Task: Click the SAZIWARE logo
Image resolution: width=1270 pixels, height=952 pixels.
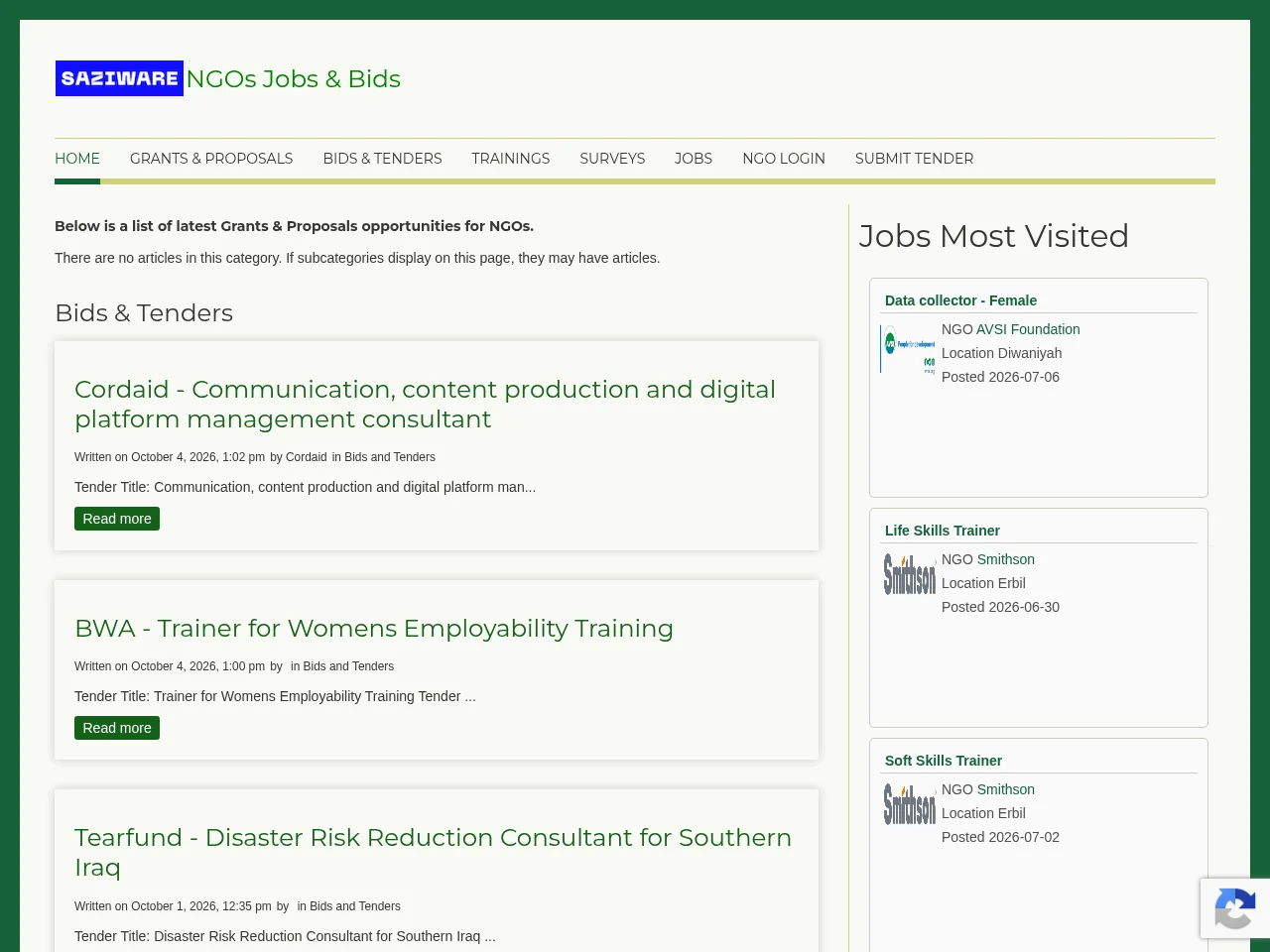Action: click(x=119, y=78)
